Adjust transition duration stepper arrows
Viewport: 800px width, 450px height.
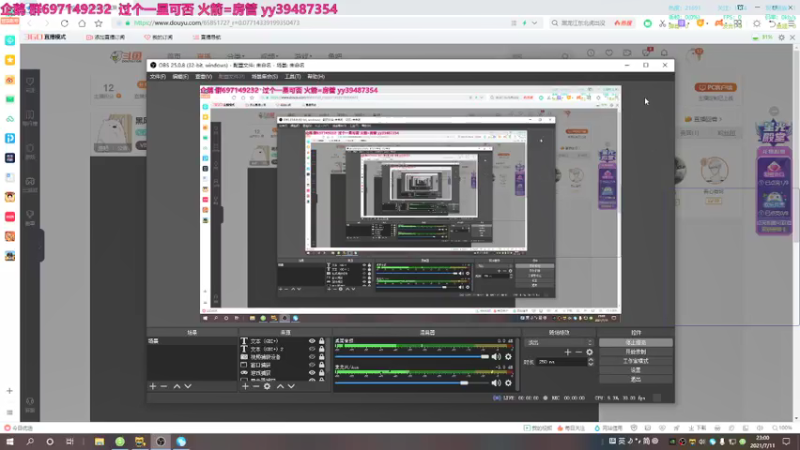coord(590,362)
